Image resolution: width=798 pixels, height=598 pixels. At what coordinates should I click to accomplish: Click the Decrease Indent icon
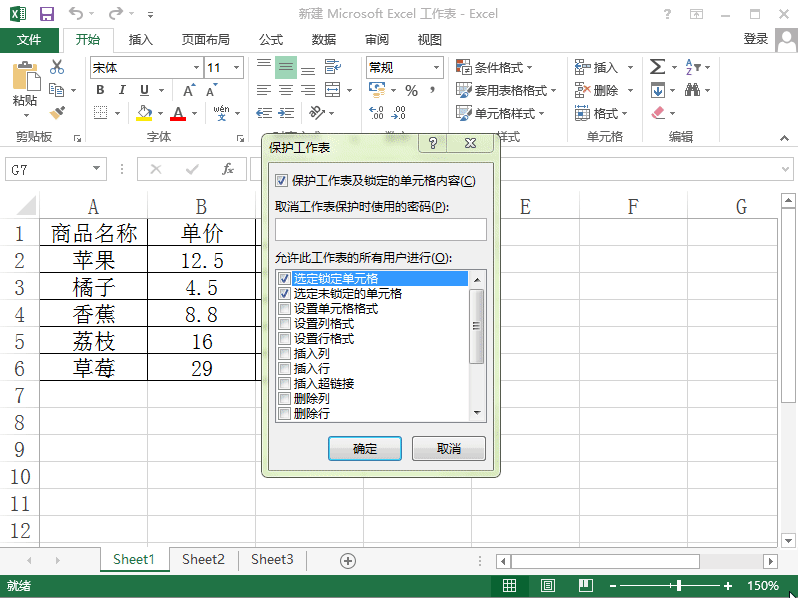[x=264, y=112]
